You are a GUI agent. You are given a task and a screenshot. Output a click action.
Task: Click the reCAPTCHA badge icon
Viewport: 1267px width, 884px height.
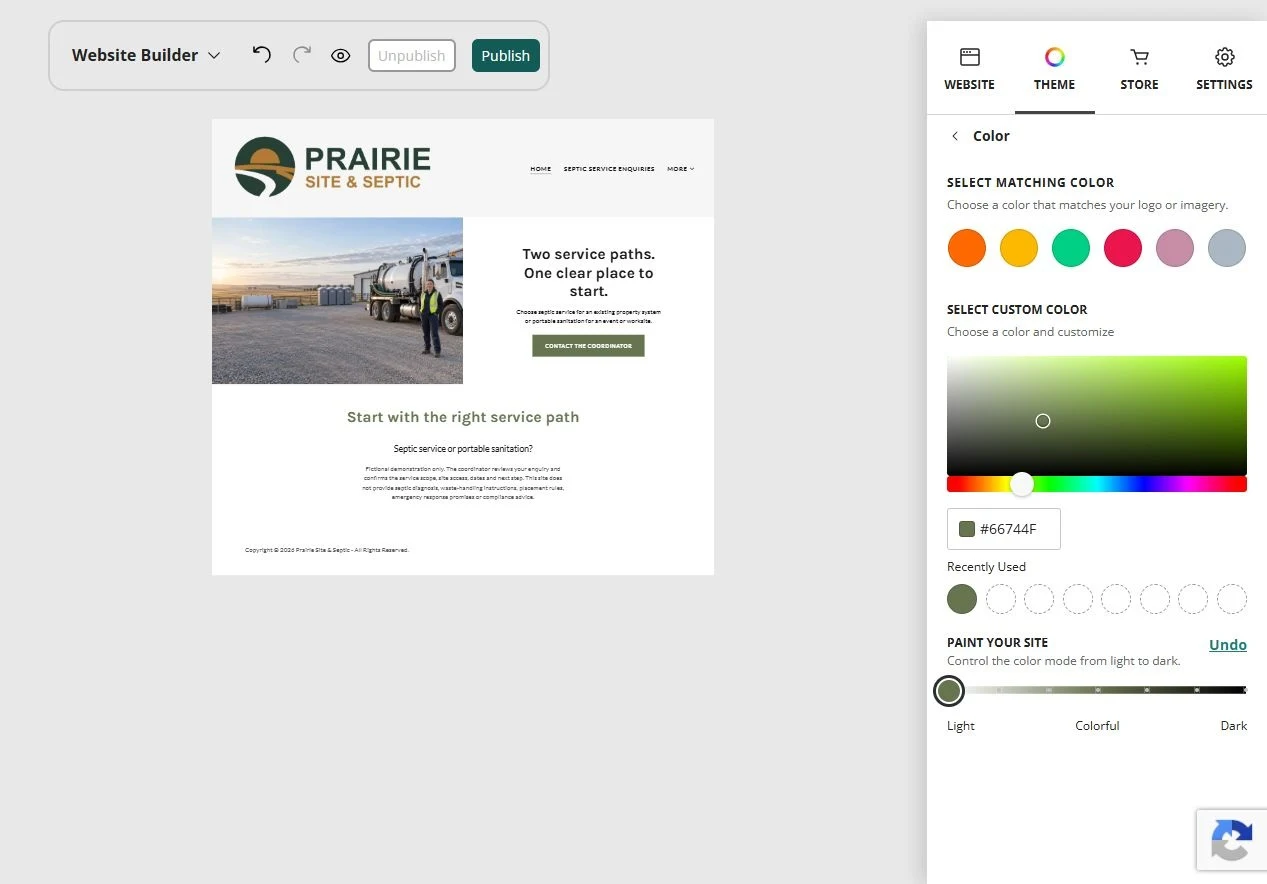(x=1232, y=840)
